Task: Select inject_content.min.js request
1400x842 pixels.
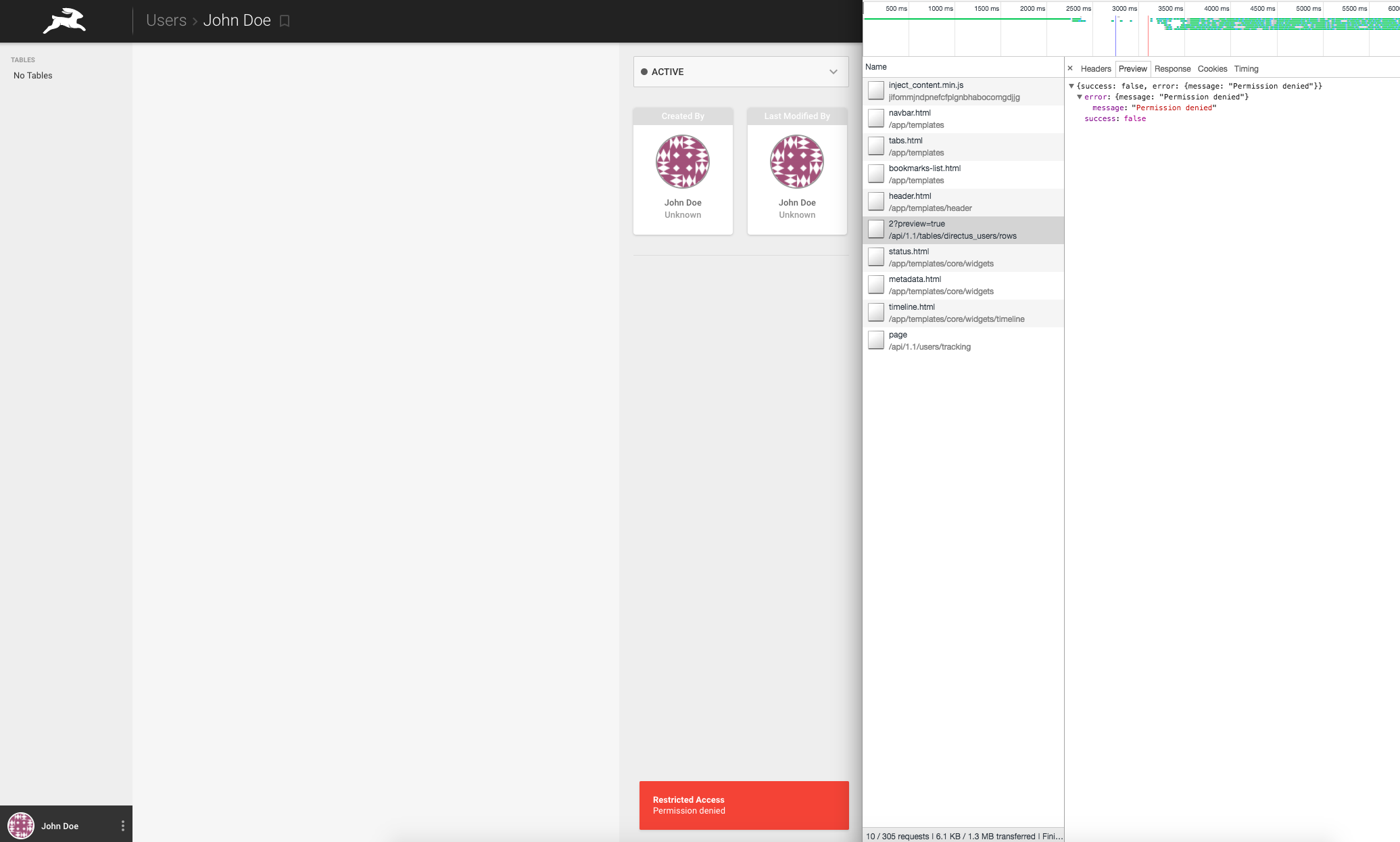Action: (x=963, y=91)
